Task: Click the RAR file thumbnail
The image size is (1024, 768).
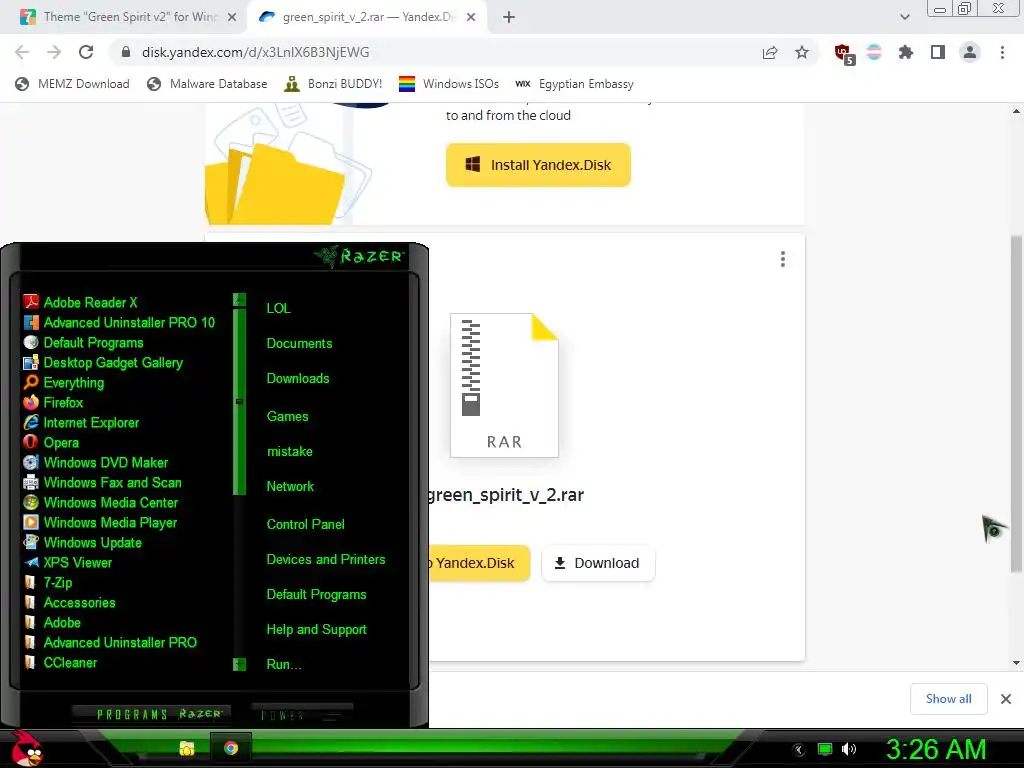Action: pyautogui.click(x=504, y=385)
